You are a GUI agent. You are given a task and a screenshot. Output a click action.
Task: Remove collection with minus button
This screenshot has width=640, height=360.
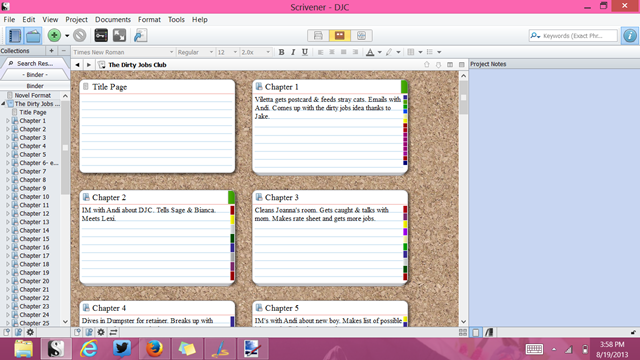tap(64, 51)
